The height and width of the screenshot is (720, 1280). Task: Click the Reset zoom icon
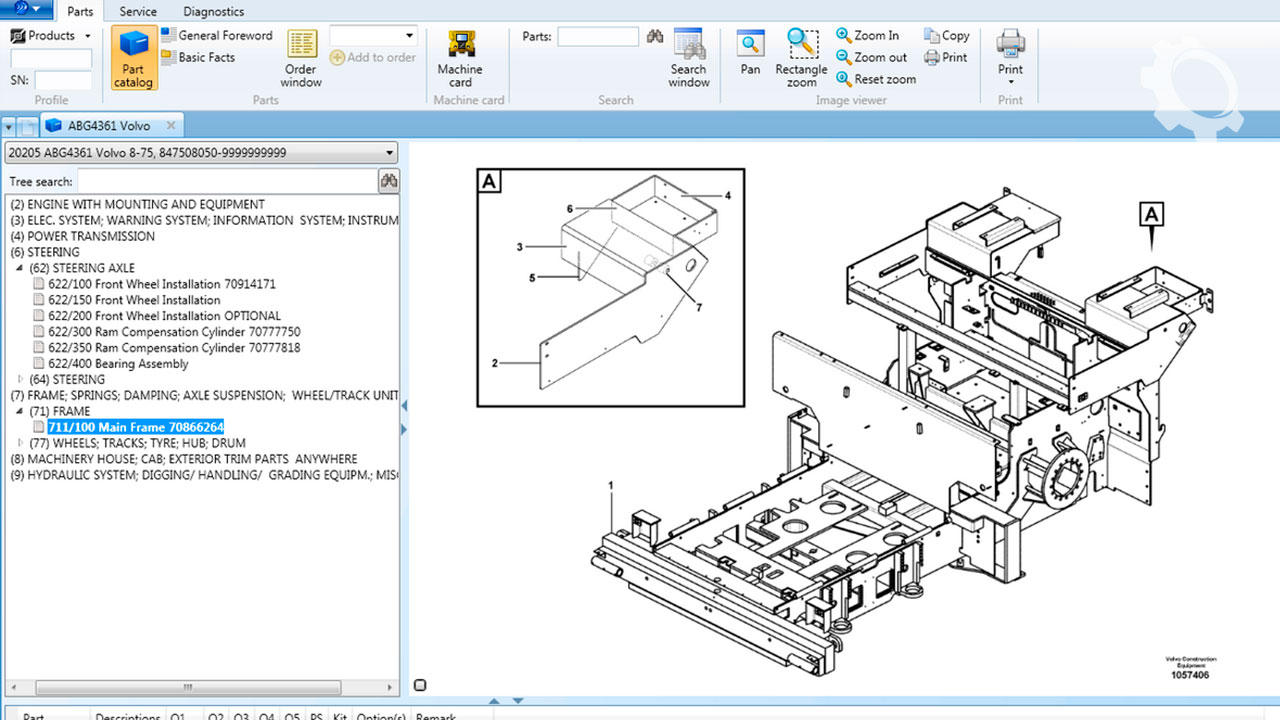845,79
